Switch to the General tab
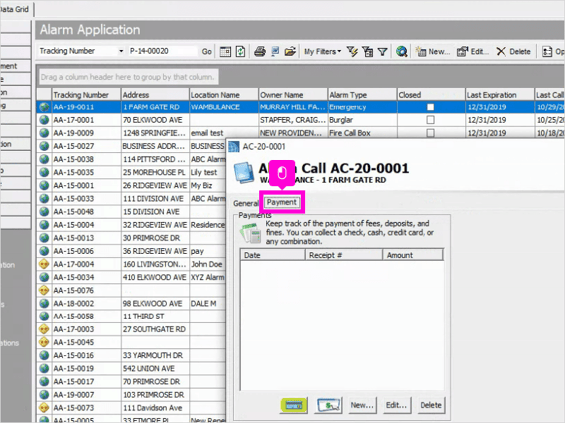Screen dimensions: 565x423 point(246,203)
